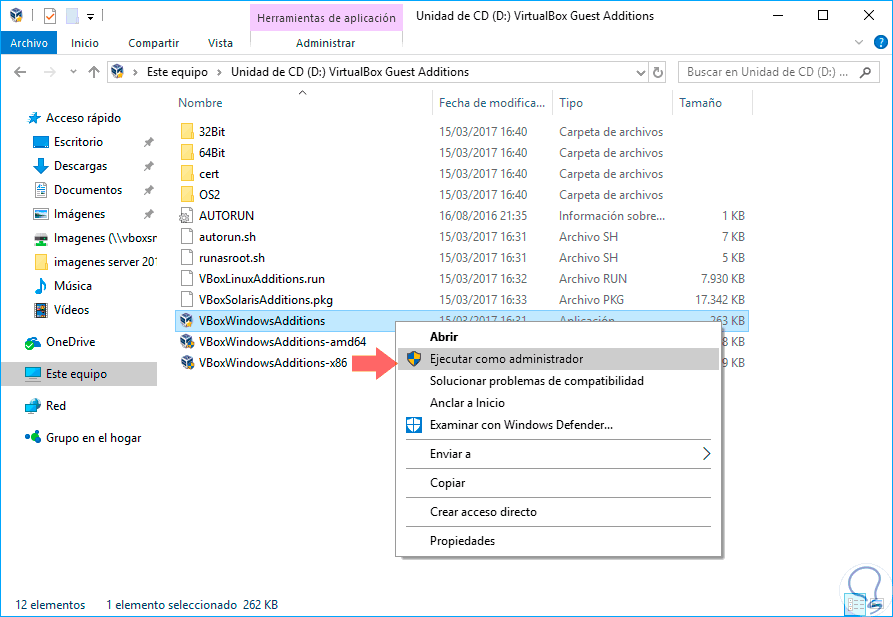Select Acceso rápido in navigation pane
893x617 pixels.
click(x=83, y=118)
